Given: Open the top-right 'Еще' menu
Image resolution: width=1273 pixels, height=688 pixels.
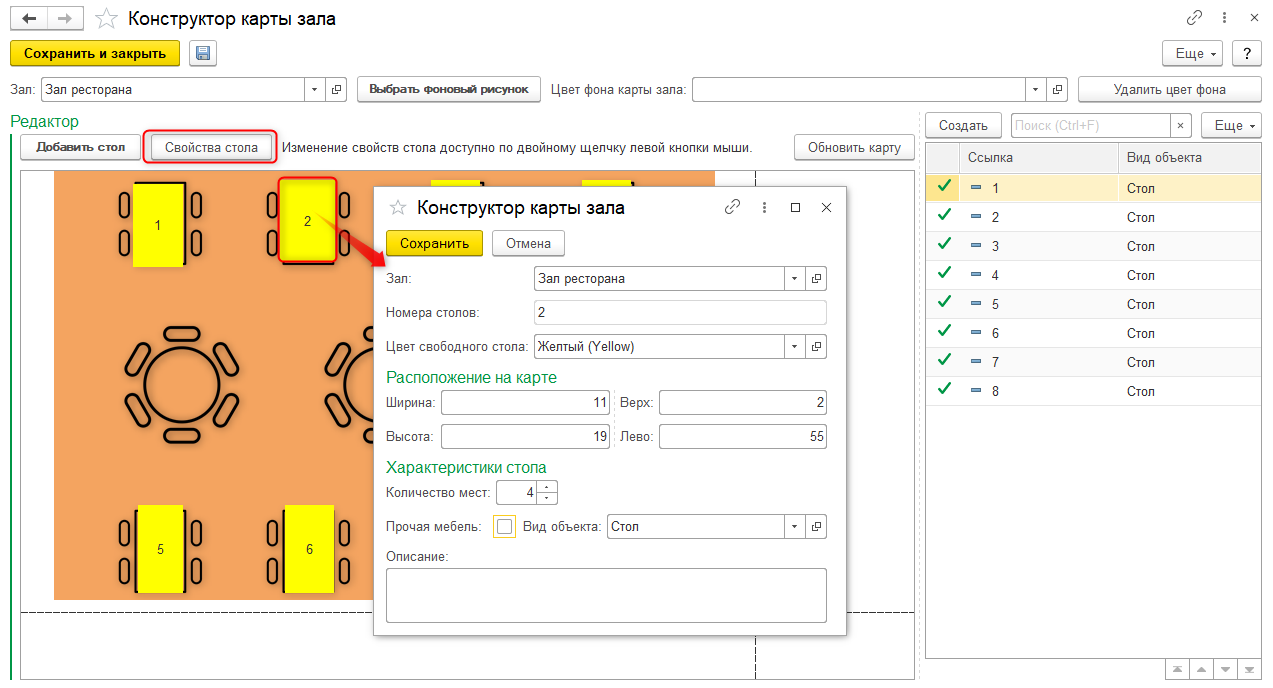Looking at the screenshot, I should click(x=1192, y=53).
